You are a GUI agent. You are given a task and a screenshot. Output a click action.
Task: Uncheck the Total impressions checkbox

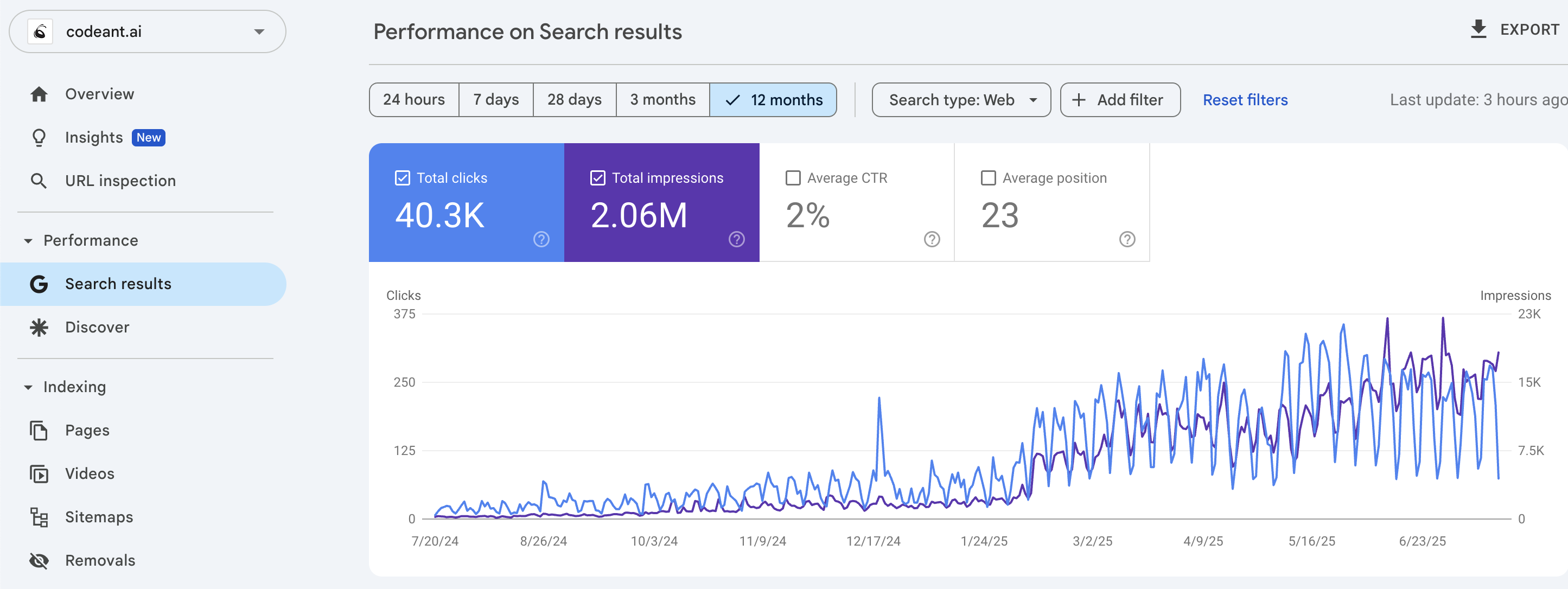click(x=598, y=178)
